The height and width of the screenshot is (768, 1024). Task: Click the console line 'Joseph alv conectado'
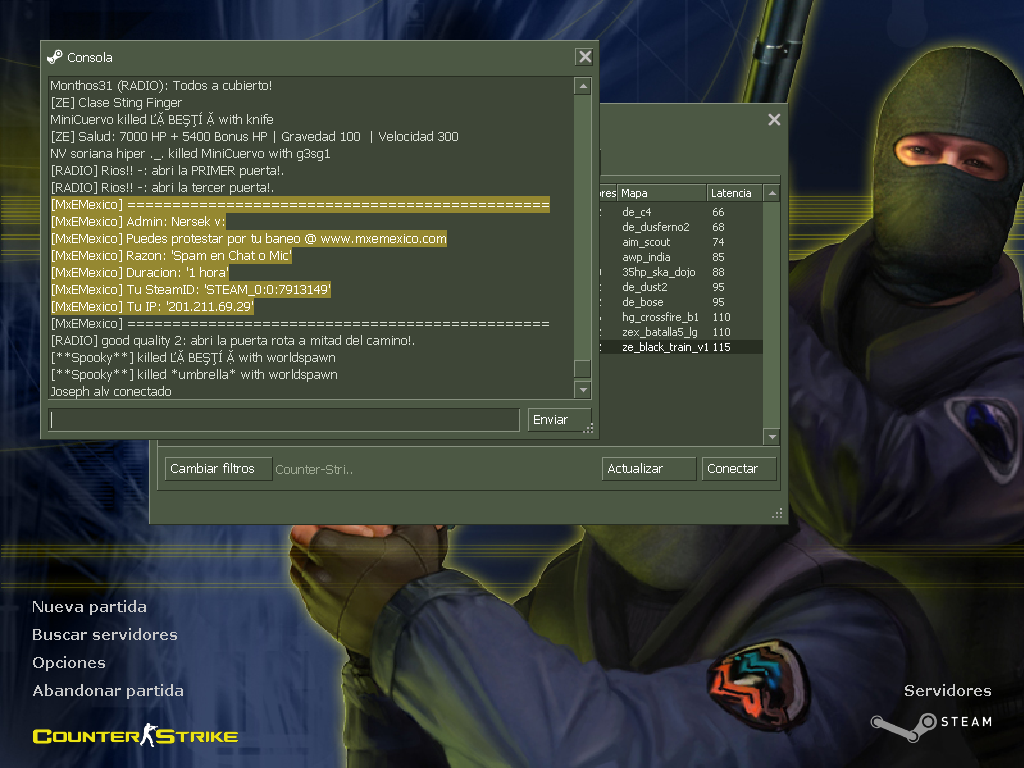[111, 391]
